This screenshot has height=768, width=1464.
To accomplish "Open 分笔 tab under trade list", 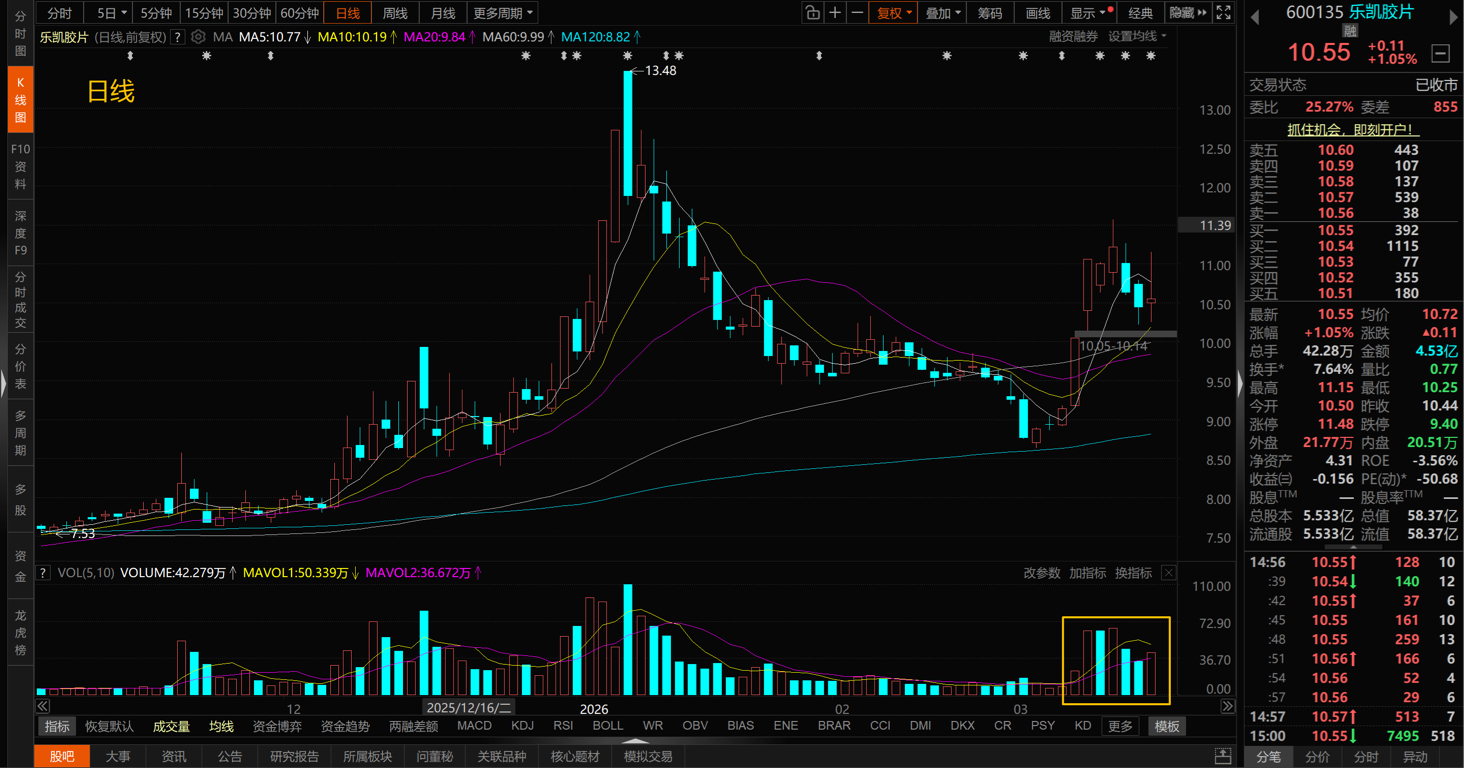I will point(1269,757).
